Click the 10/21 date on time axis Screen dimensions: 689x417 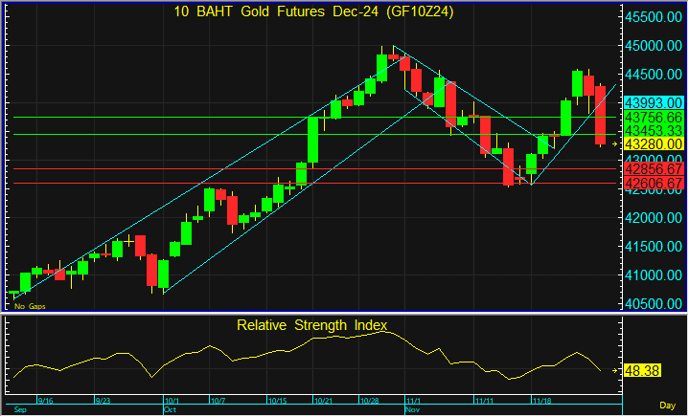324,400
